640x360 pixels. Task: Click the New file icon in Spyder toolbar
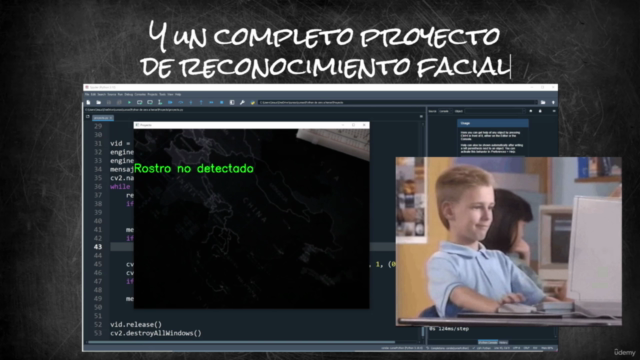(88, 102)
